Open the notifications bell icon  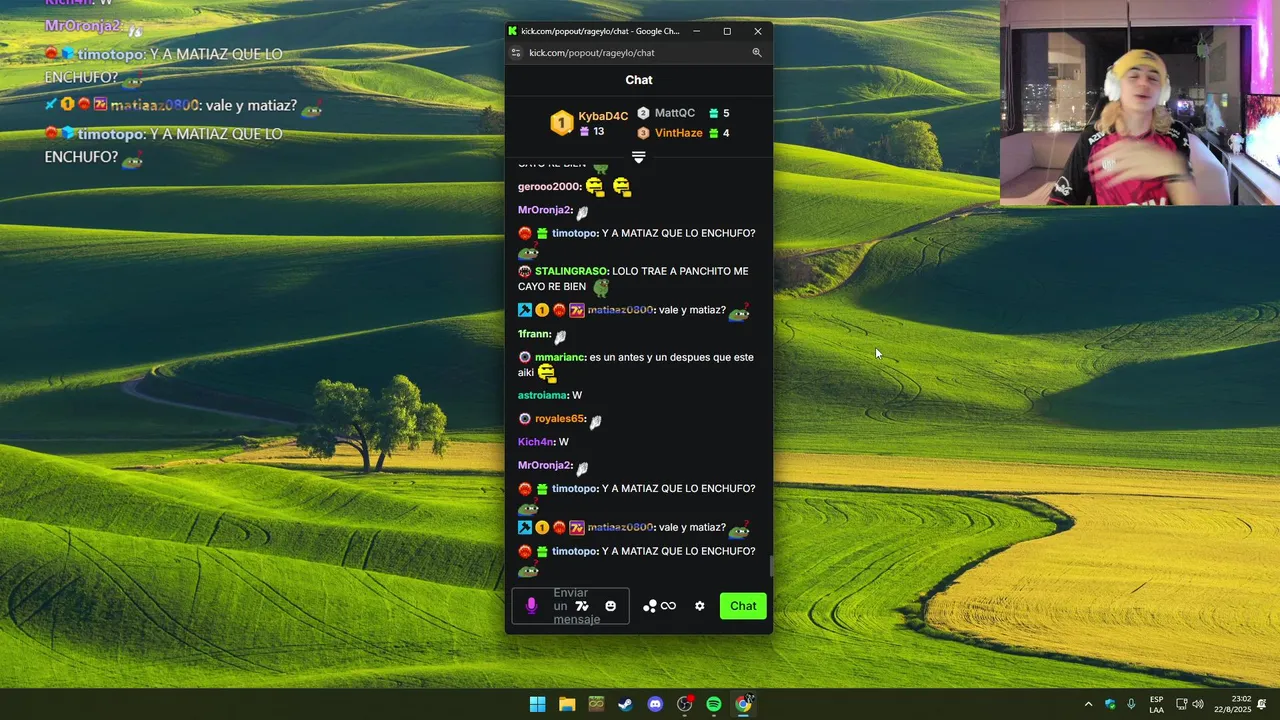(x=1262, y=704)
